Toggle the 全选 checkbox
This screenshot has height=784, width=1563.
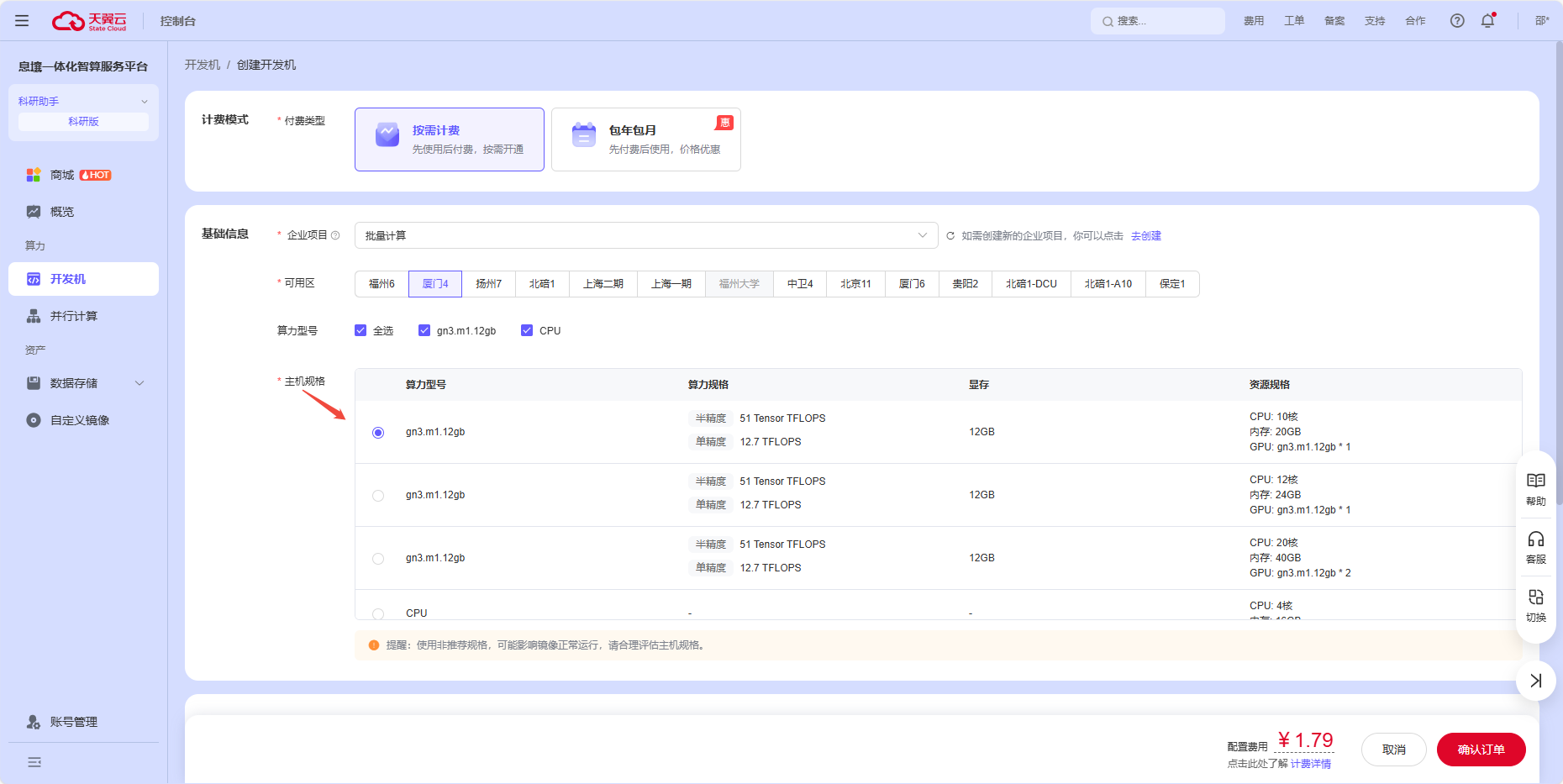360,330
